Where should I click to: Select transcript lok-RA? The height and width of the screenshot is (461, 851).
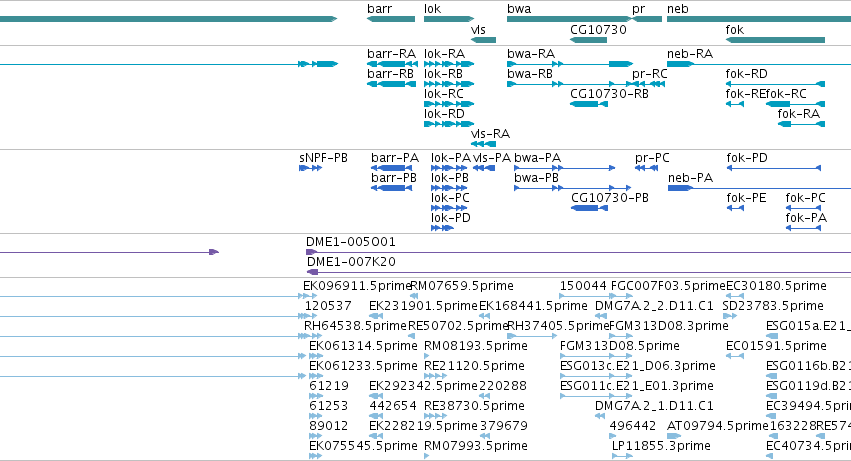click(x=444, y=54)
